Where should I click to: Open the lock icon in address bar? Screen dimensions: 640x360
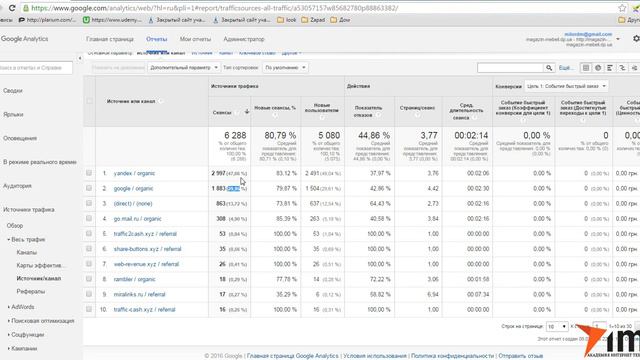[x=26, y=8]
